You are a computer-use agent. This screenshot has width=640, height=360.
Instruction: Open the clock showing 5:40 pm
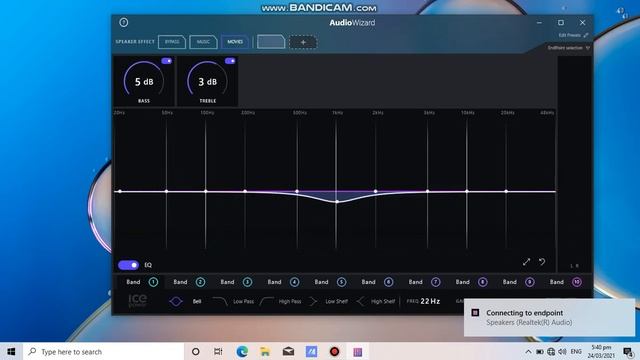[601, 351]
